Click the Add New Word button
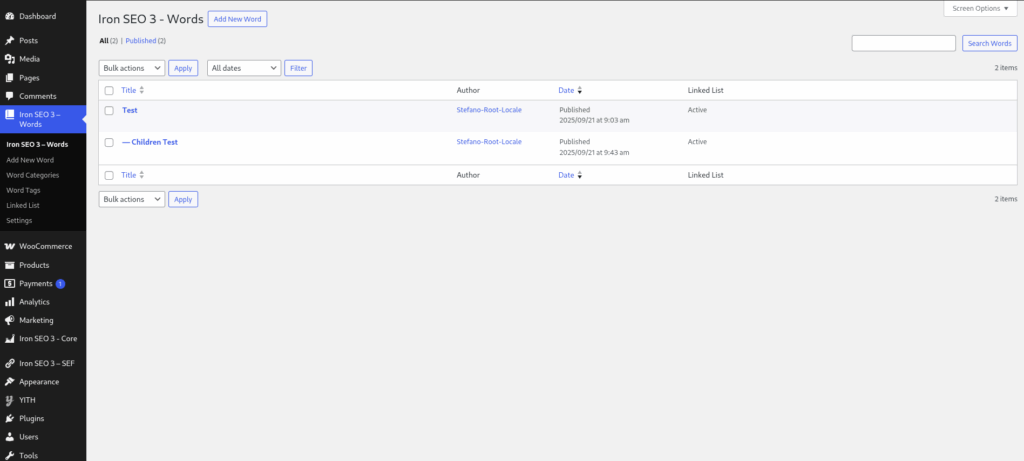 point(237,19)
